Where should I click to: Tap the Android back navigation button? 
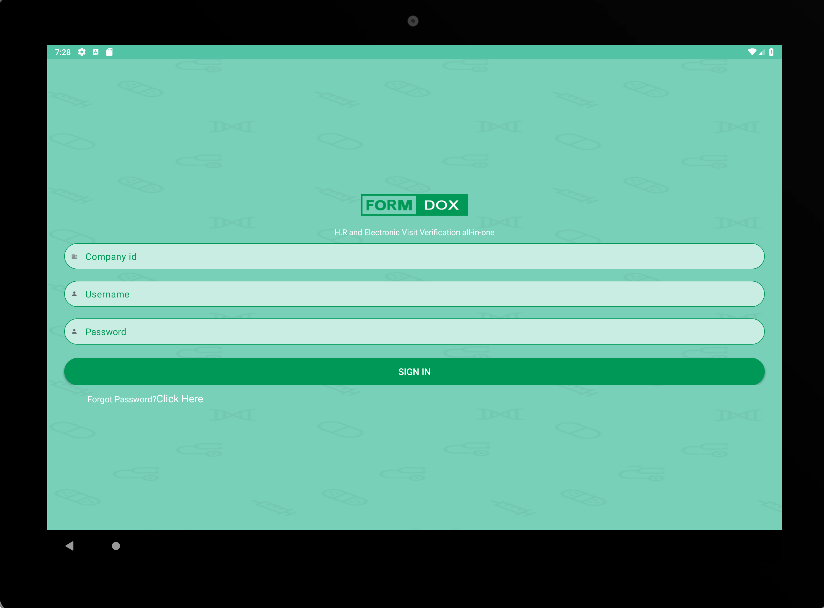coord(69,546)
